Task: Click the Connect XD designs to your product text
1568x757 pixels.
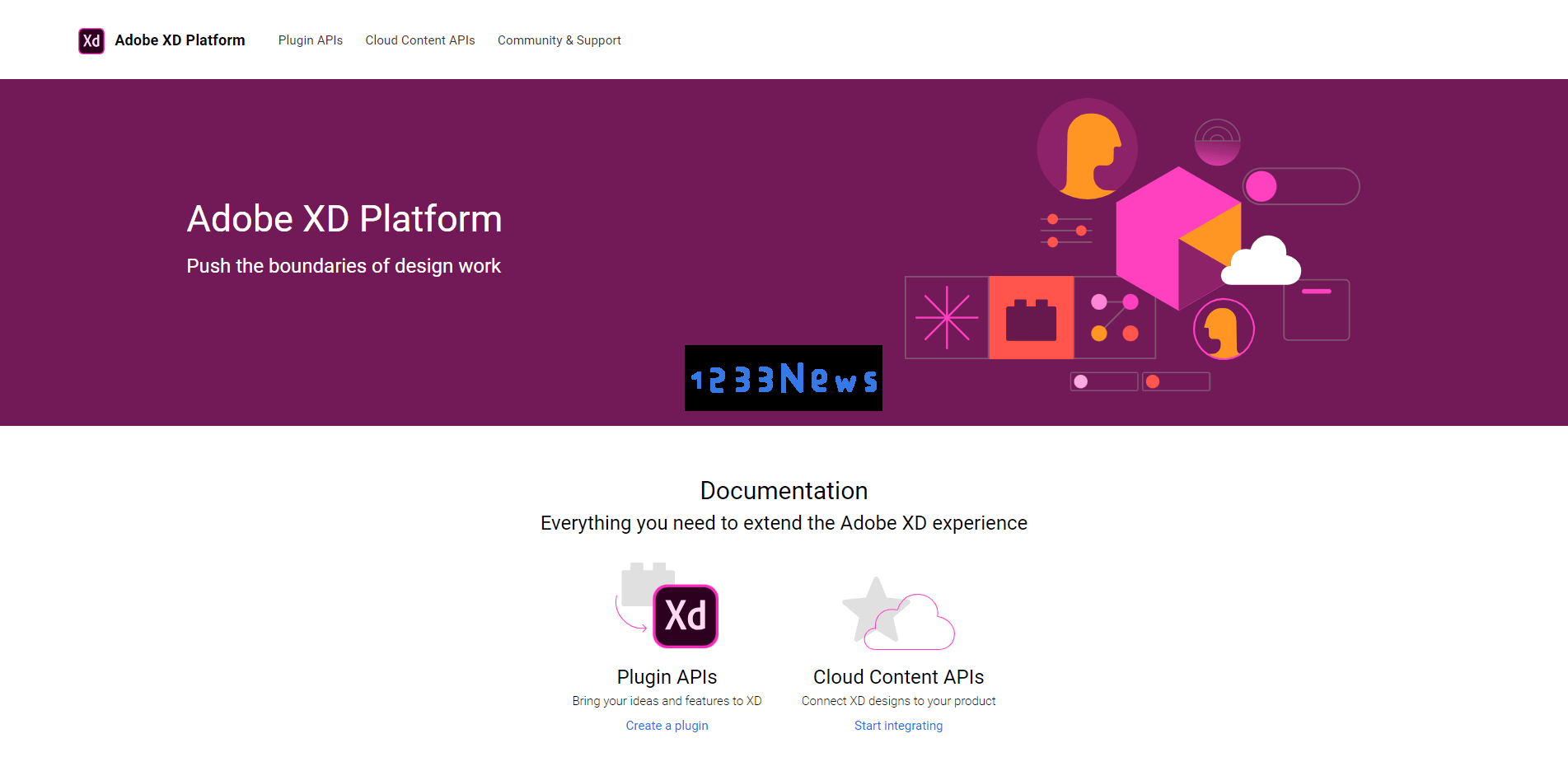Action: coord(898,701)
